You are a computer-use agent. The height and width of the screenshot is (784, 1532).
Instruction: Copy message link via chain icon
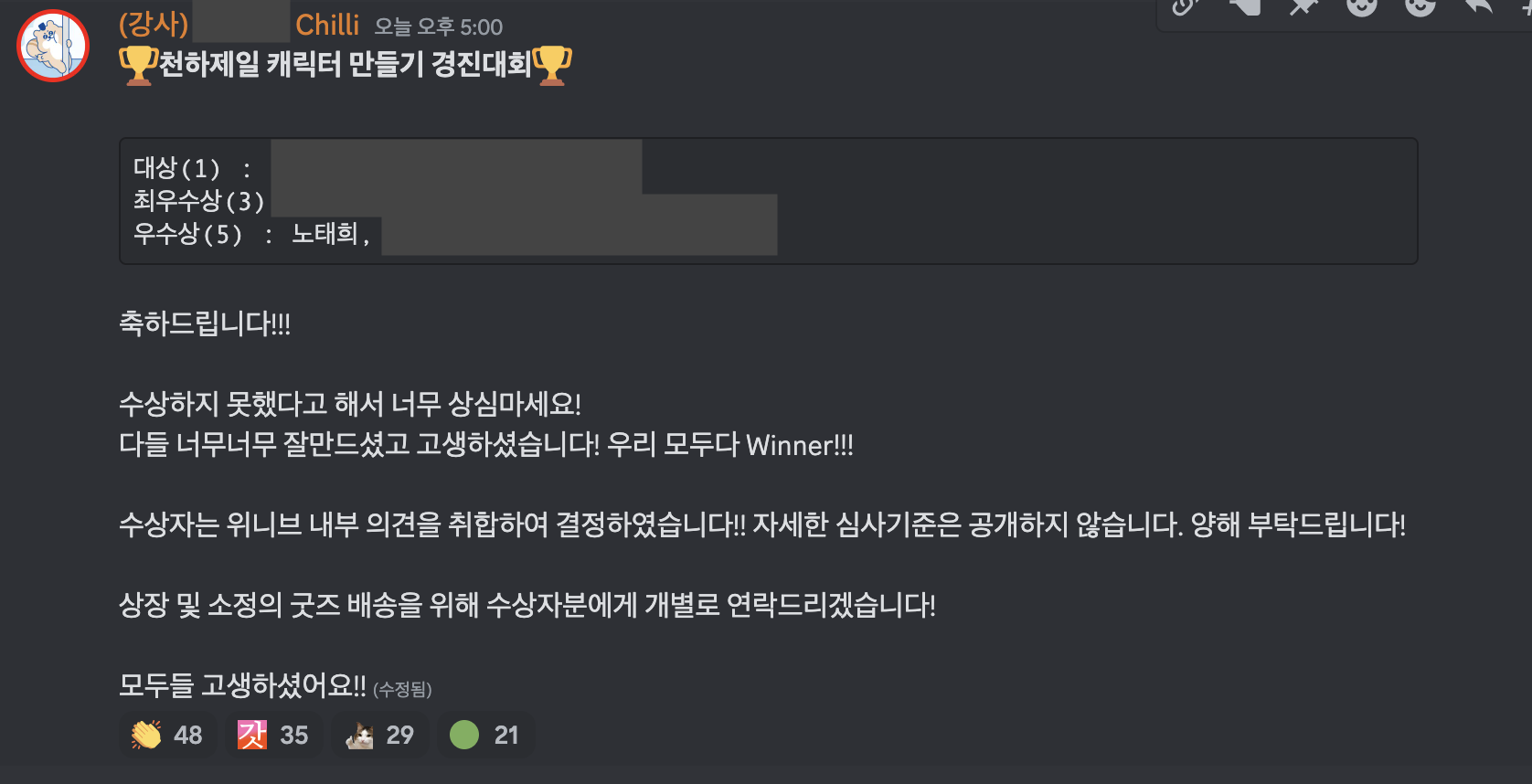coord(1186,5)
